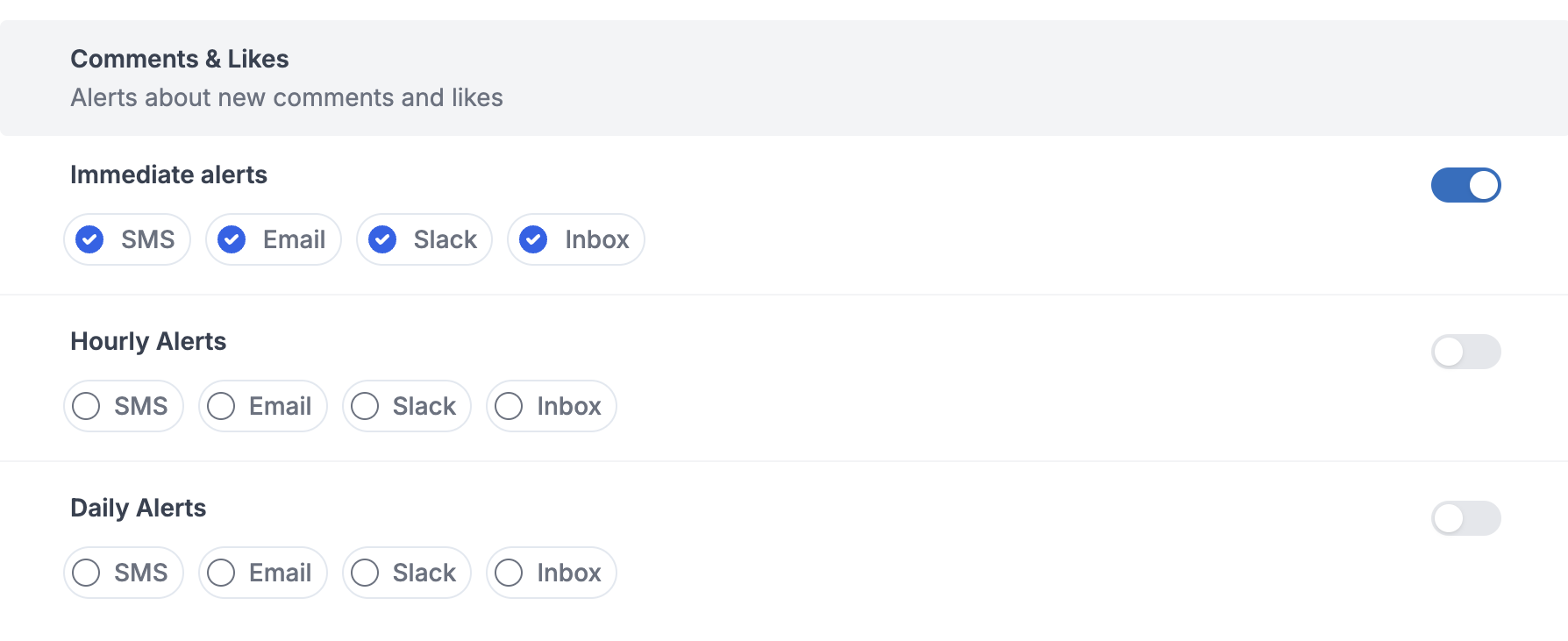Image resolution: width=1568 pixels, height=641 pixels.
Task: Enable the Hourly Alerts toggle
Action: tap(1466, 352)
